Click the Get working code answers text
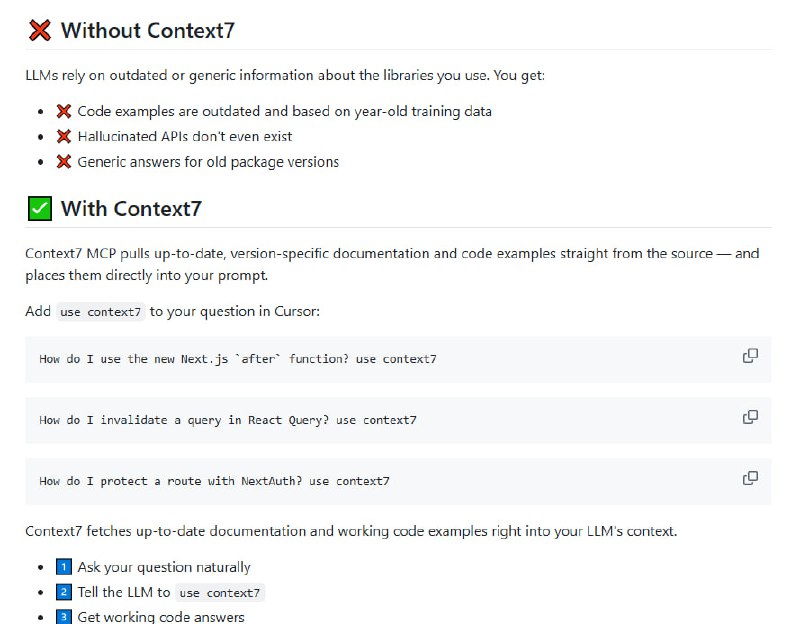Viewport: 800px width, 624px height. coord(161,617)
